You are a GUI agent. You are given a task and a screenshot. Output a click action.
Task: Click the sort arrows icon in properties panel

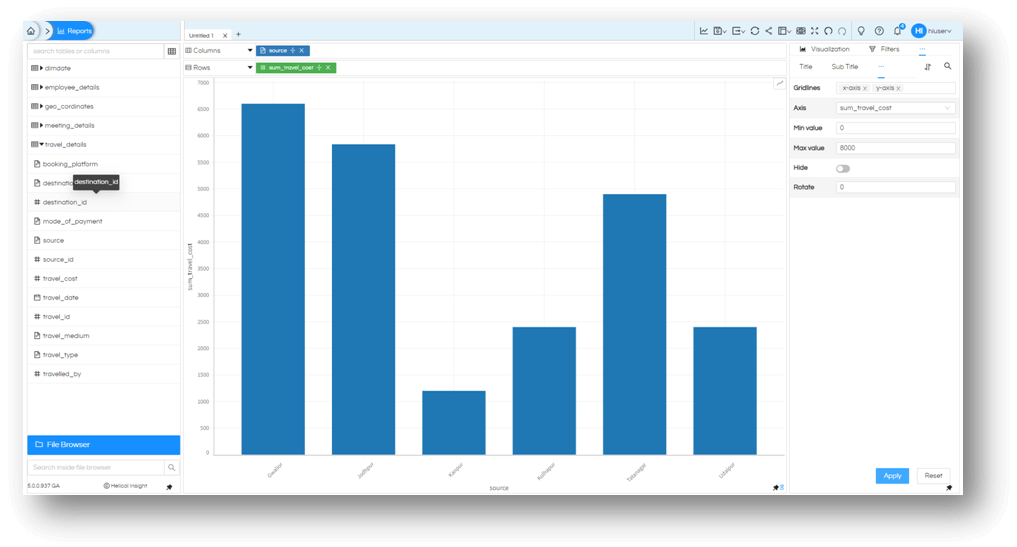[927, 67]
